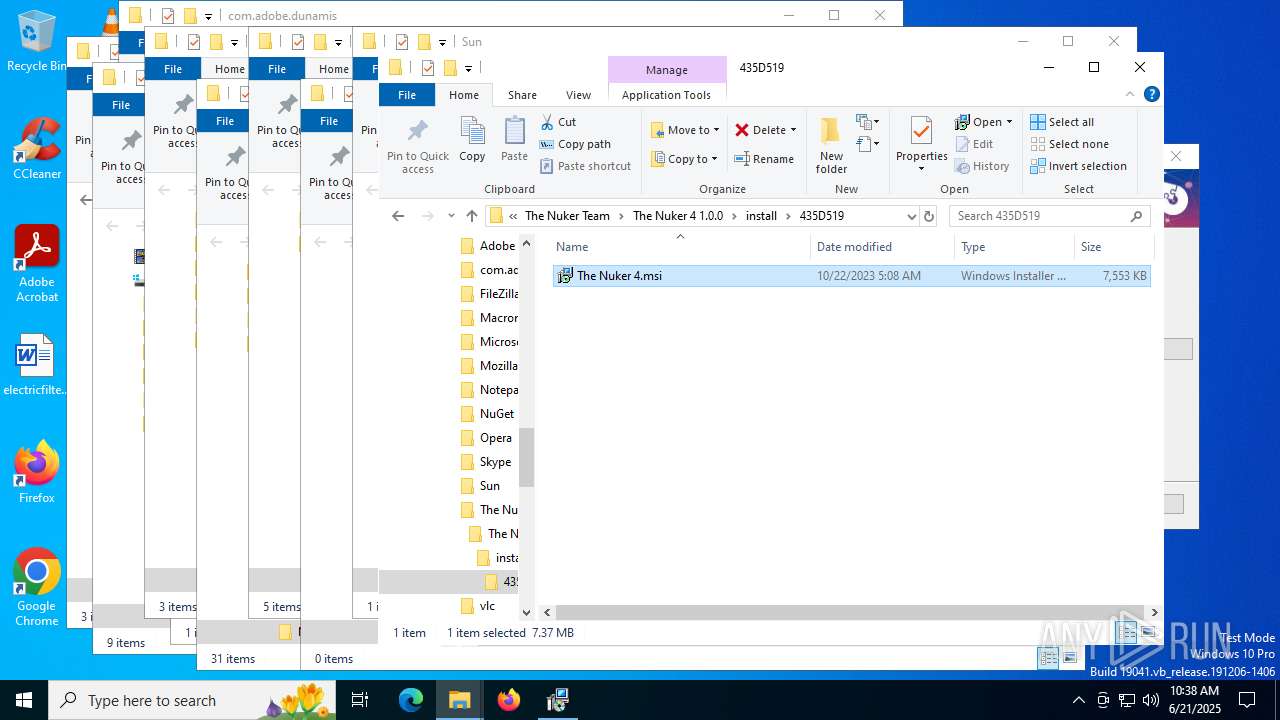The image size is (1280, 720).
Task: Select FileZilla folder in navigation tree
Action: [488, 294]
